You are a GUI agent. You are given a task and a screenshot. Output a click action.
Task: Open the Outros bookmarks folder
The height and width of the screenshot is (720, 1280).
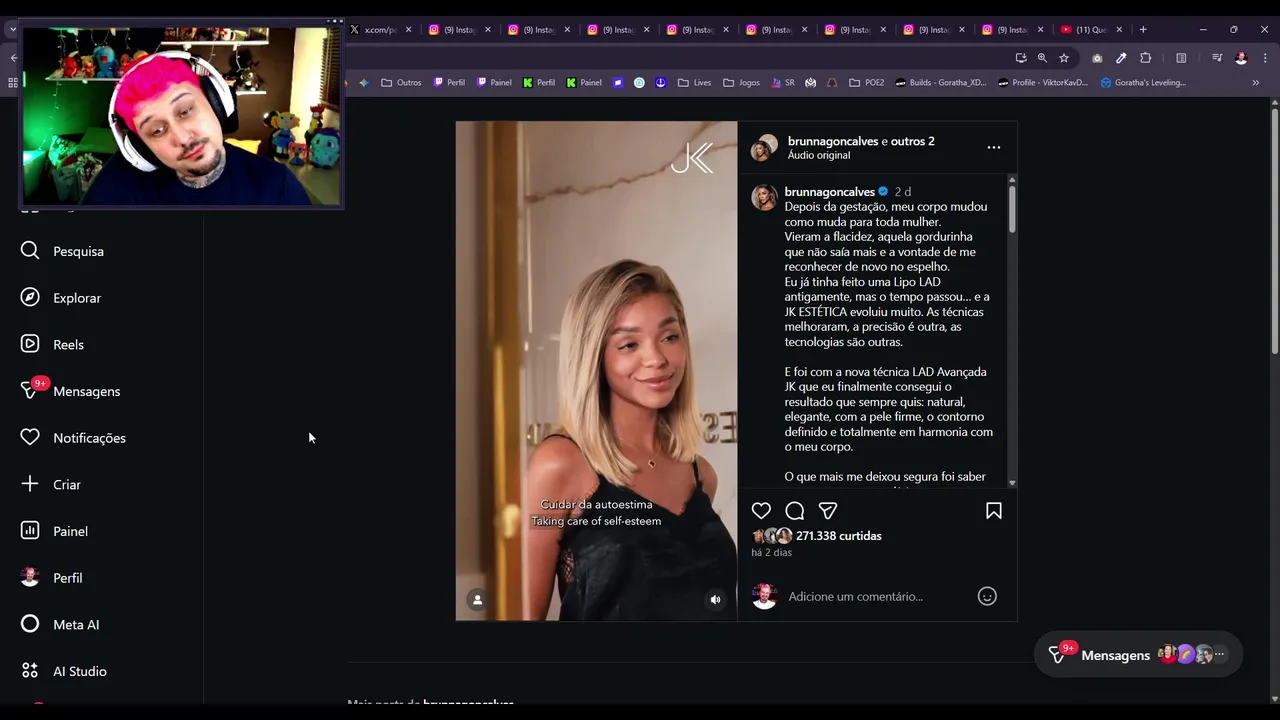pos(402,82)
